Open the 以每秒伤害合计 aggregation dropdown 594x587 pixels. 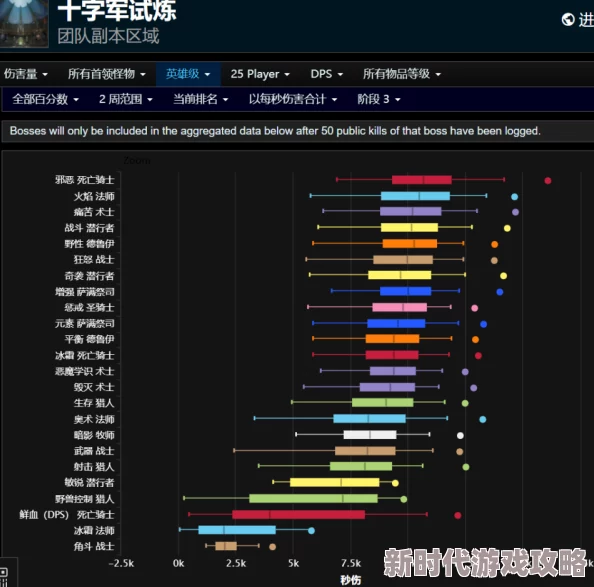coord(293,100)
